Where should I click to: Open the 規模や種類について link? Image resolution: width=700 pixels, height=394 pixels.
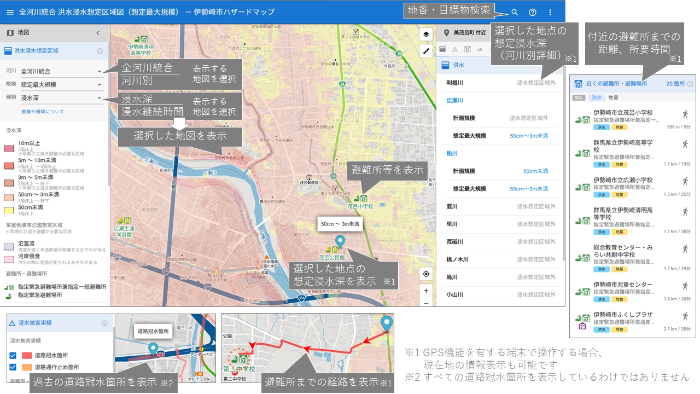coord(42,112)
